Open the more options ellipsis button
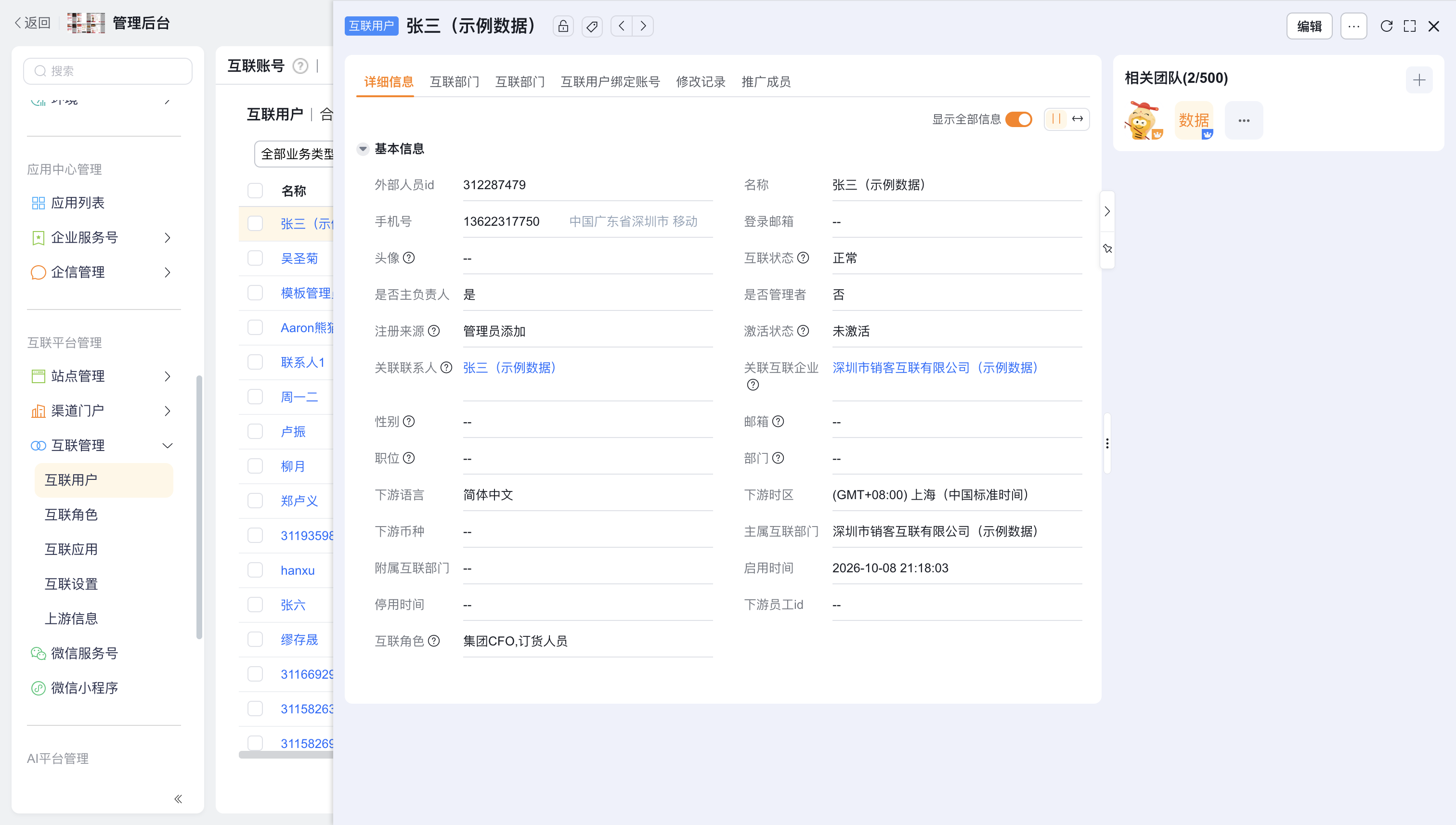This screenshot has height=825, width=1456. (1353, 26)
